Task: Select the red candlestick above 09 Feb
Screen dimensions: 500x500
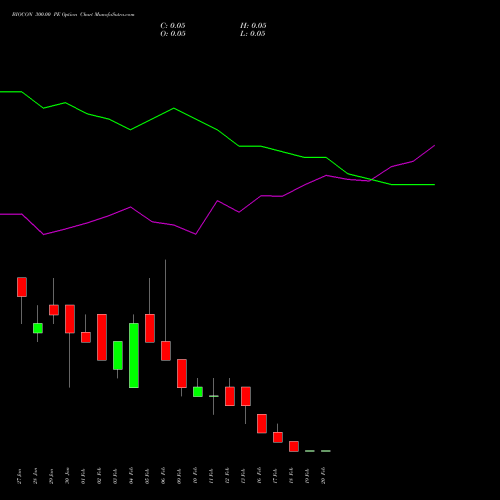Action: tap(182, 374)
